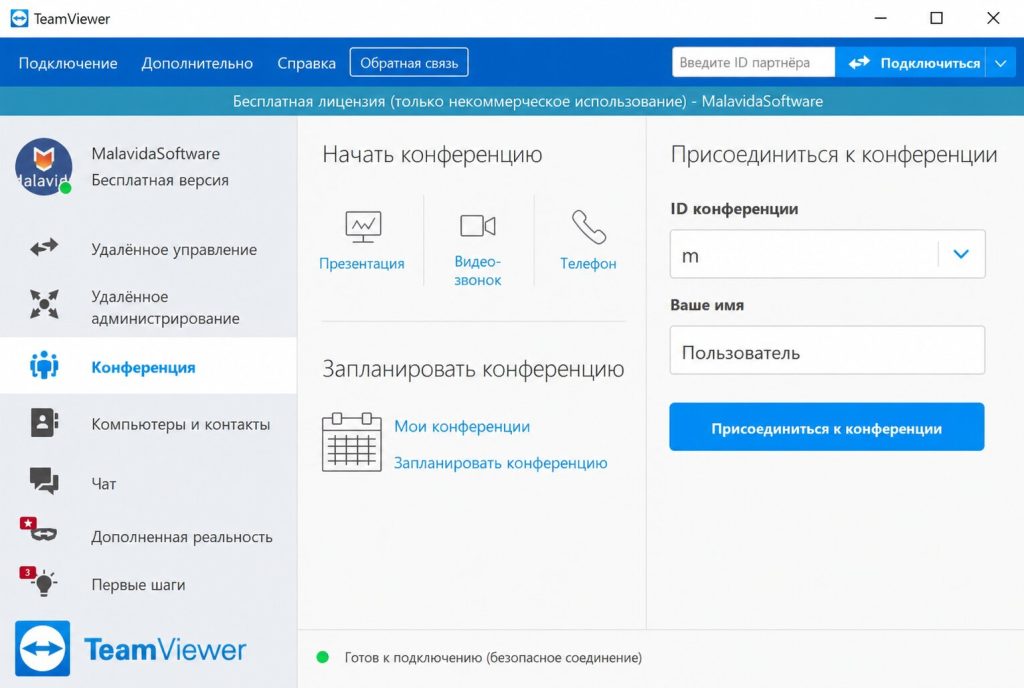Close the TeamViewer window
This screenshot has height=688, width=1024.
click(x=993, y=18)
